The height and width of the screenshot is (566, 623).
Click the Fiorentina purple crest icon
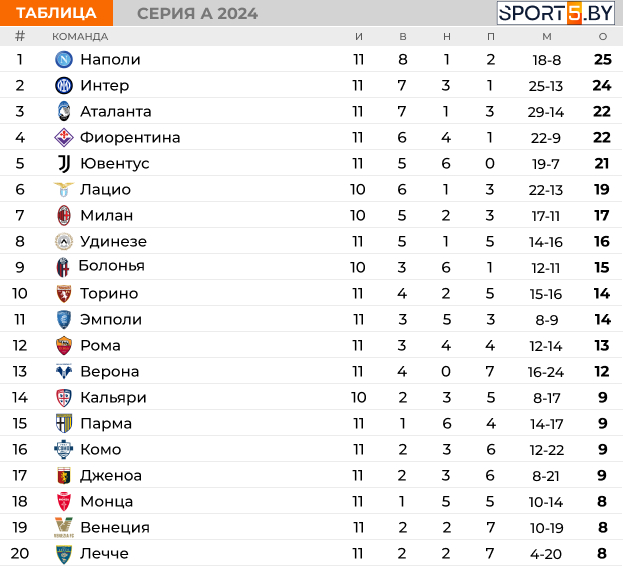pos(64,137)
